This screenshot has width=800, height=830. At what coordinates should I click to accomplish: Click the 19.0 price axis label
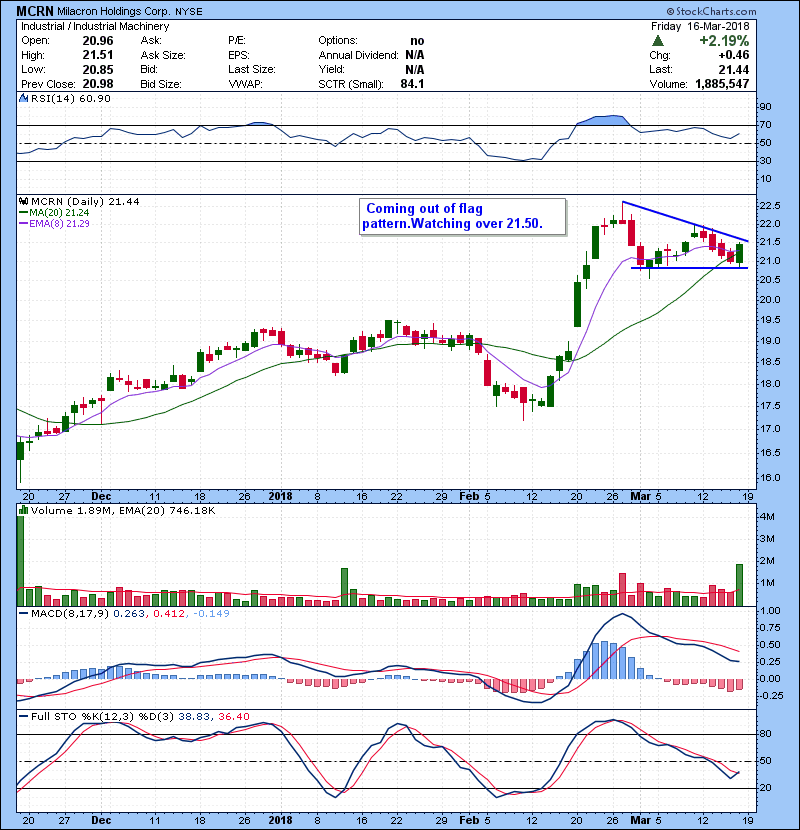(x=770, y=341)
